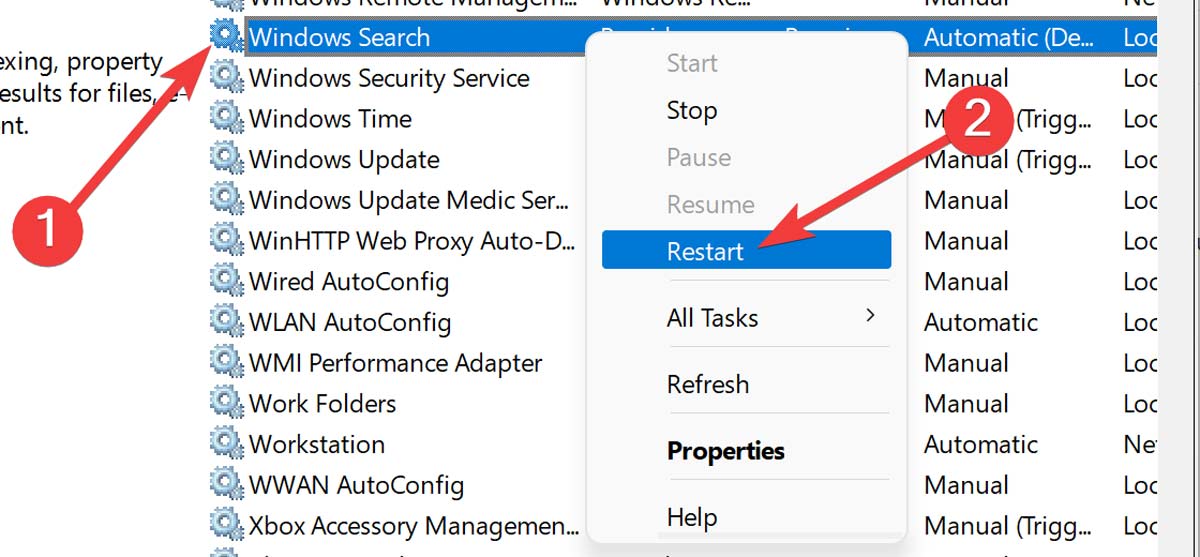Image resolution: width=1200 pixels, height=557 pixels.
Task: Click the gear icon beside Windows Search
Action: pos(227,37)
